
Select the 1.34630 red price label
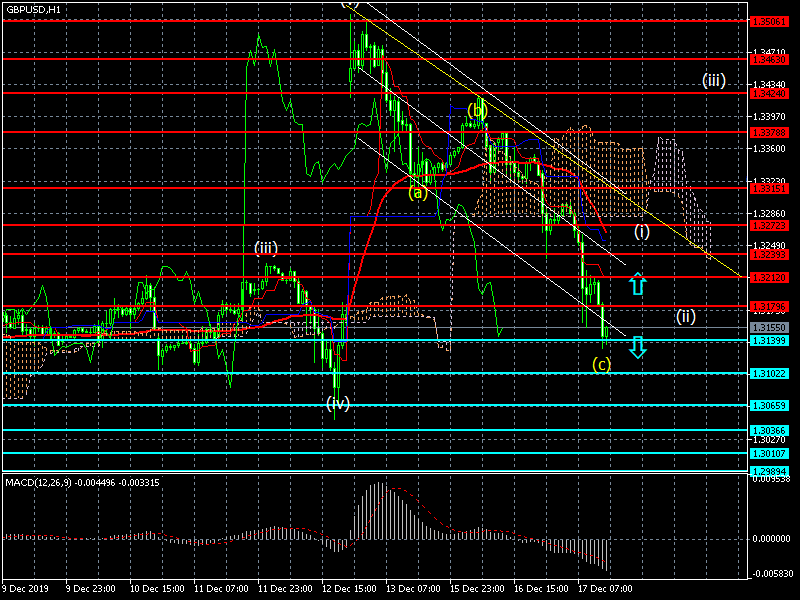tap(769, 60)
